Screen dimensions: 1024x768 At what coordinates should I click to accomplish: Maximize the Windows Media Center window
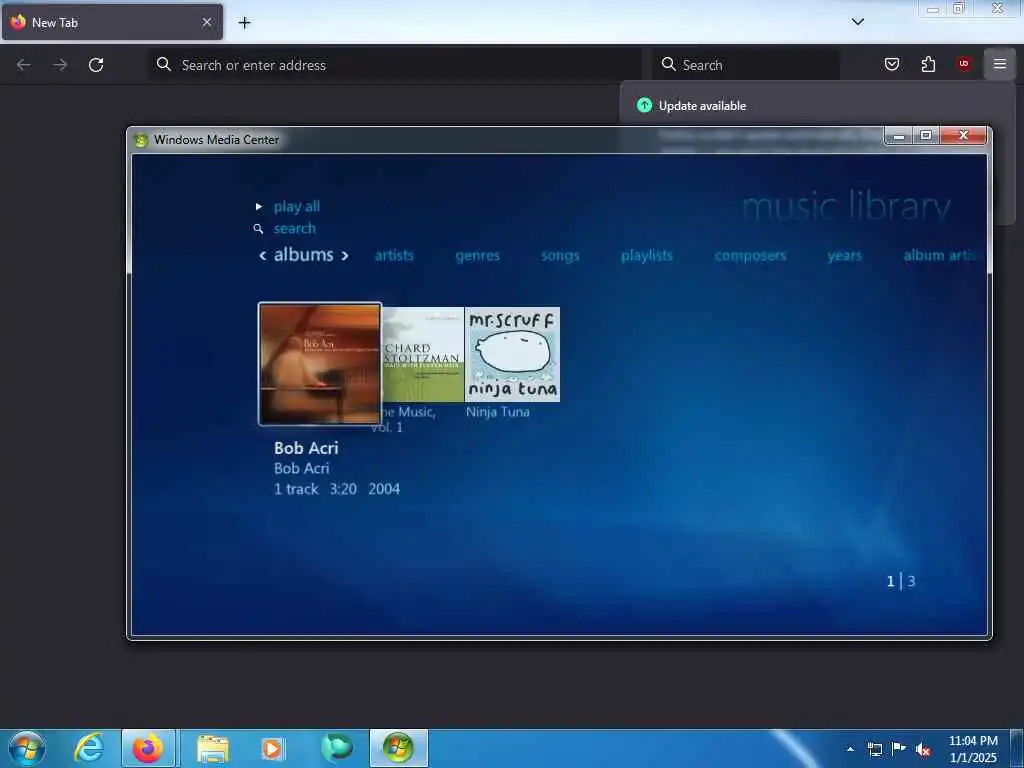click(926, 135)
